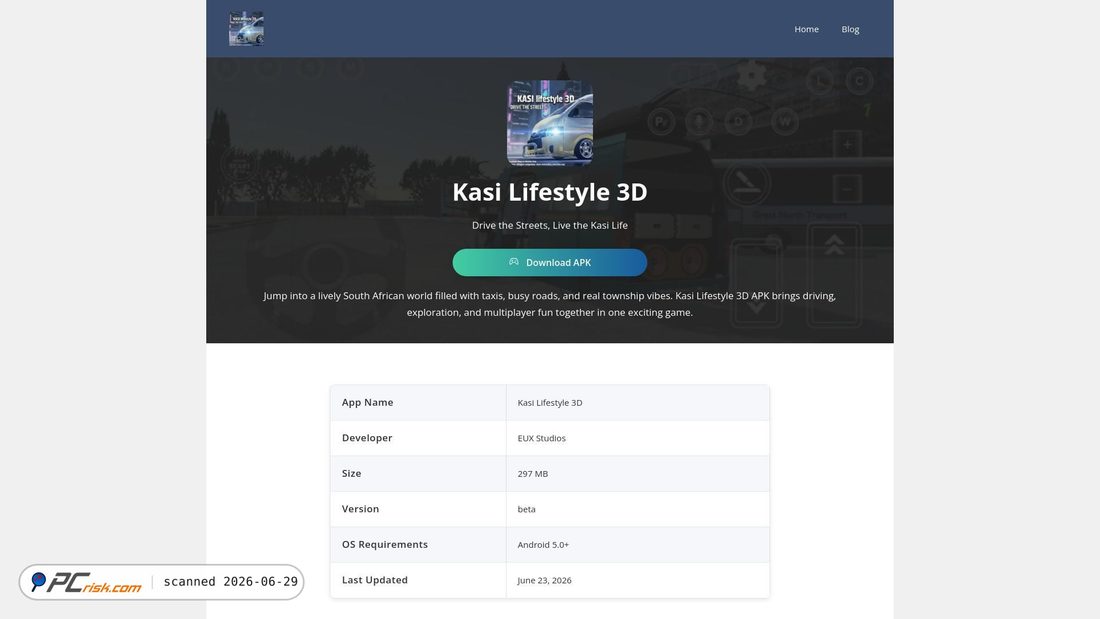The image size is (1100, 619).
Task: Open the Home menu item
Action: click(x=806, y=29)
